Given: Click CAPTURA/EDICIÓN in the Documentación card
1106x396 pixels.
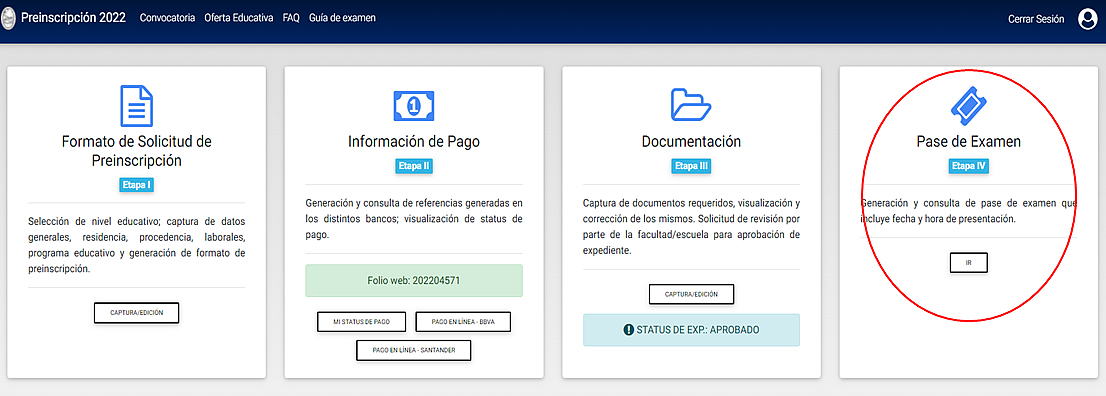Looking at the screenshot, I should coord(691,294).
